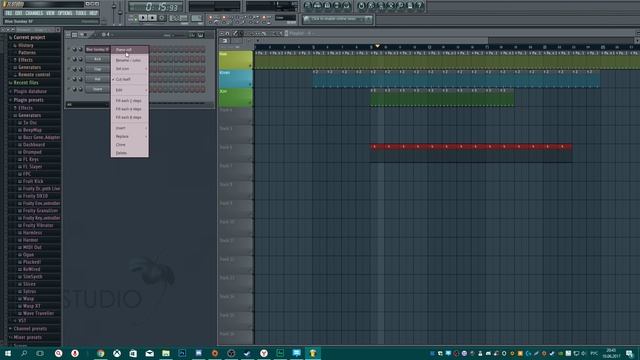
Task: Open playlist options menu icon at toolbar left
Action: 222,33
